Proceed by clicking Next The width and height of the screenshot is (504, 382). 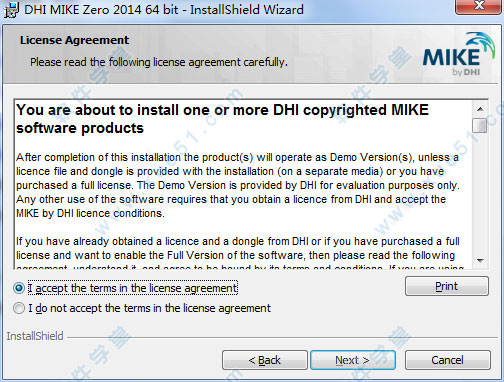pos(353,360)
